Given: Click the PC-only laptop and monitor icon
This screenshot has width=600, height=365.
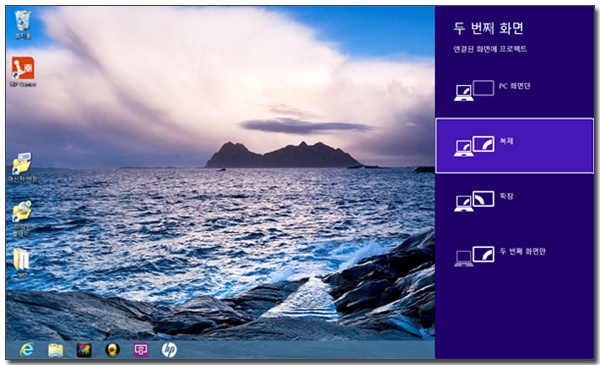Looking at the screenshot, I should click(x=474, y=91).
